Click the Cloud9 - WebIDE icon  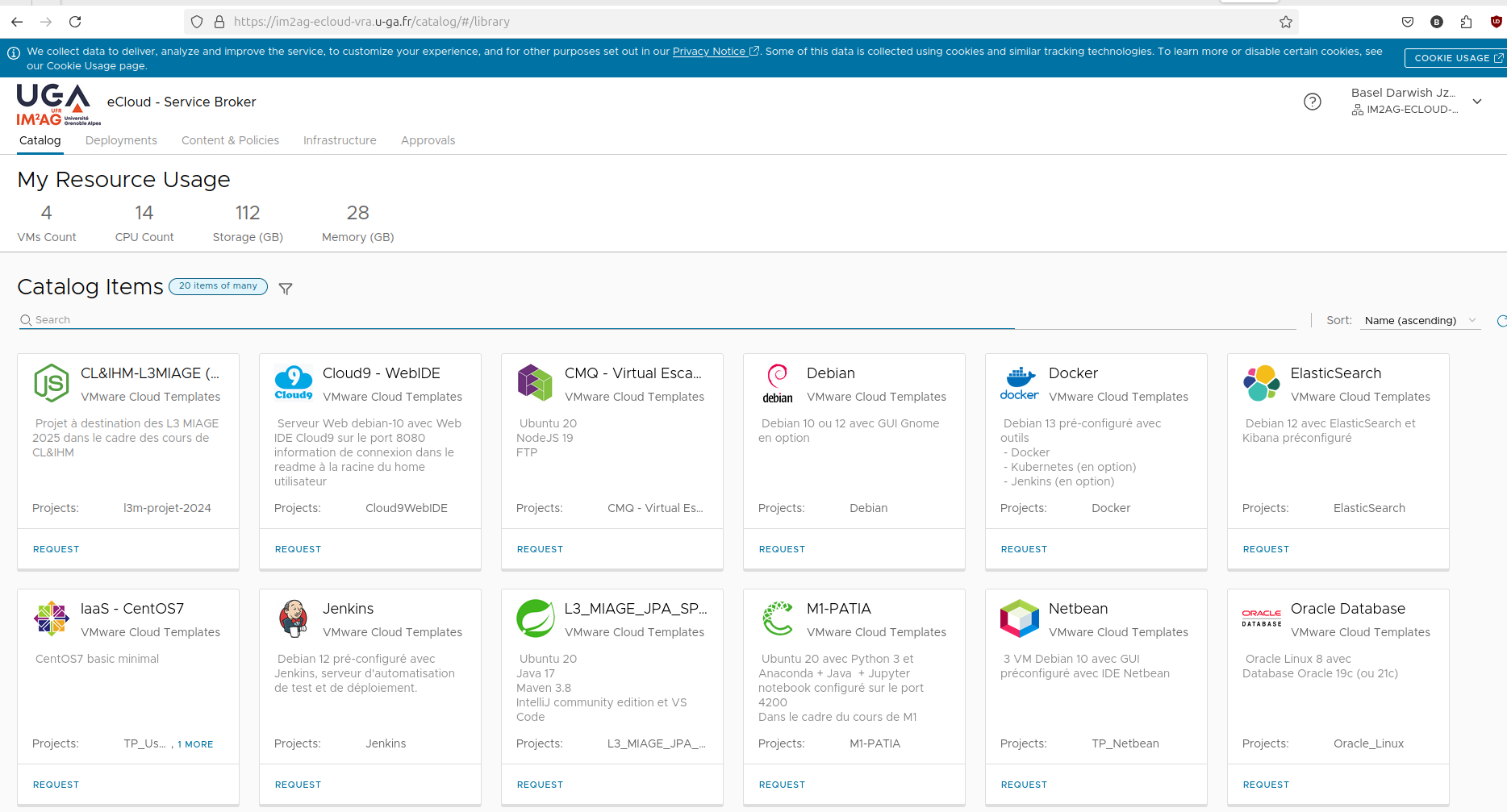(x=293, y=382)
